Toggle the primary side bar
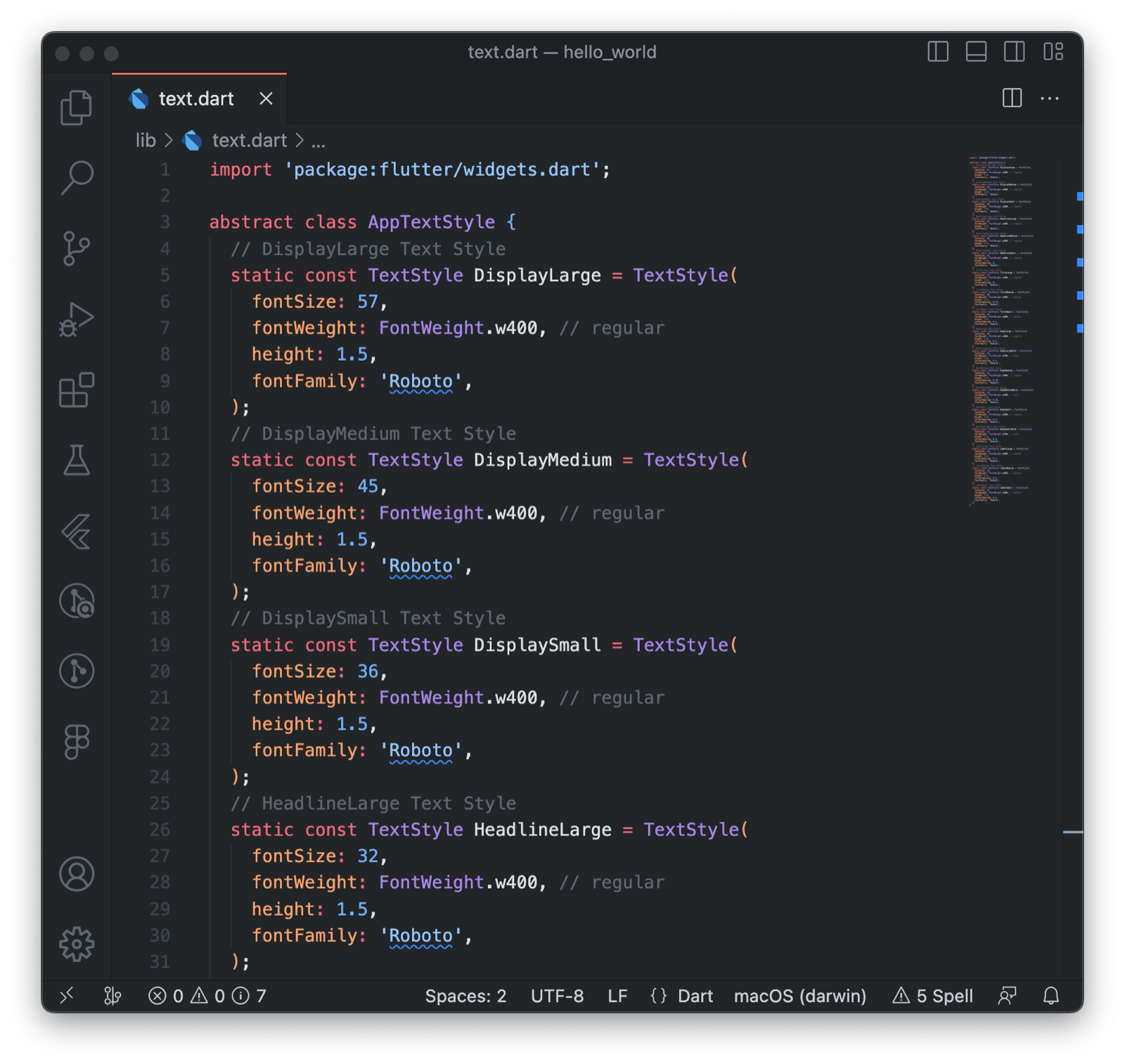1125x1064 pixels. 938,52
